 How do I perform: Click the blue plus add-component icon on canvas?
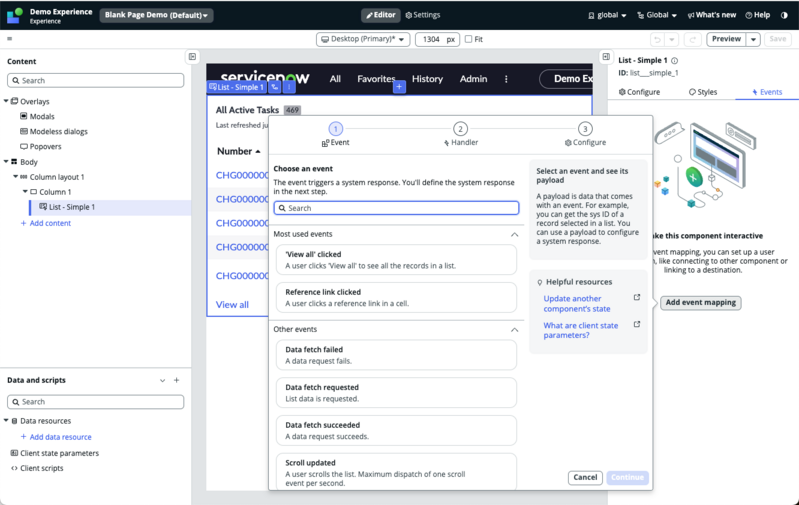(x=399, y=87)
